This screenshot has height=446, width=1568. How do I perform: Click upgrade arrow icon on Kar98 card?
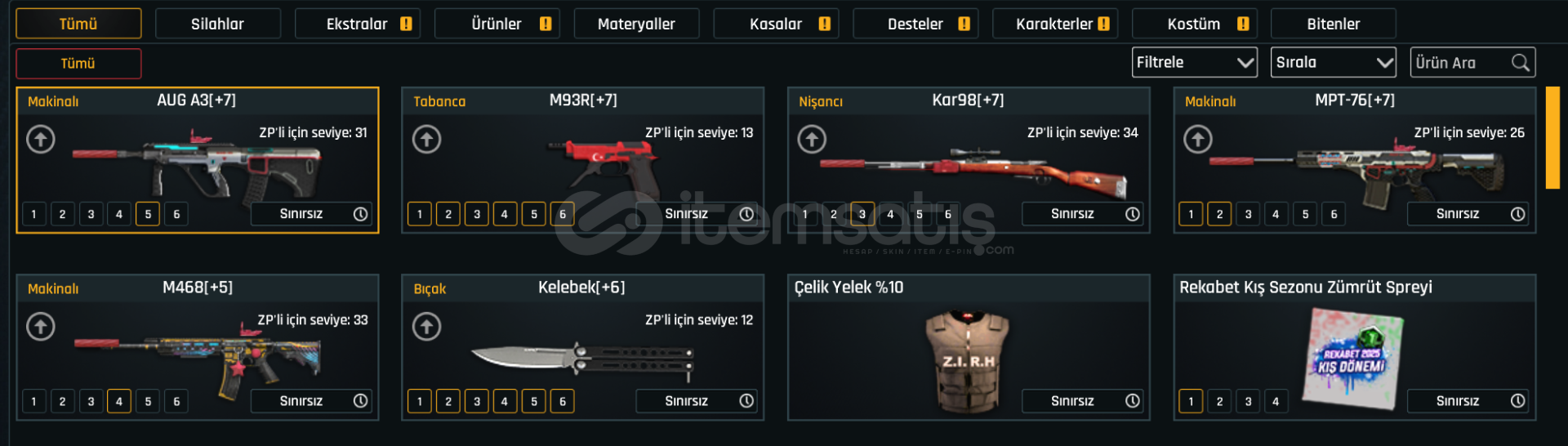click(x=812, y=139)
